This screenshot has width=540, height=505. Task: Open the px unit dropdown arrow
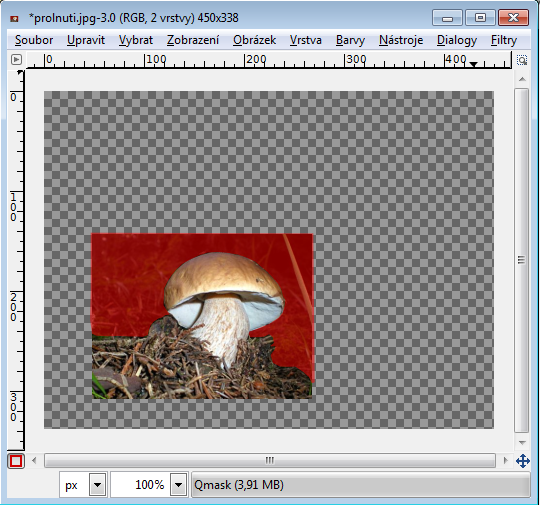coord(97,485)
